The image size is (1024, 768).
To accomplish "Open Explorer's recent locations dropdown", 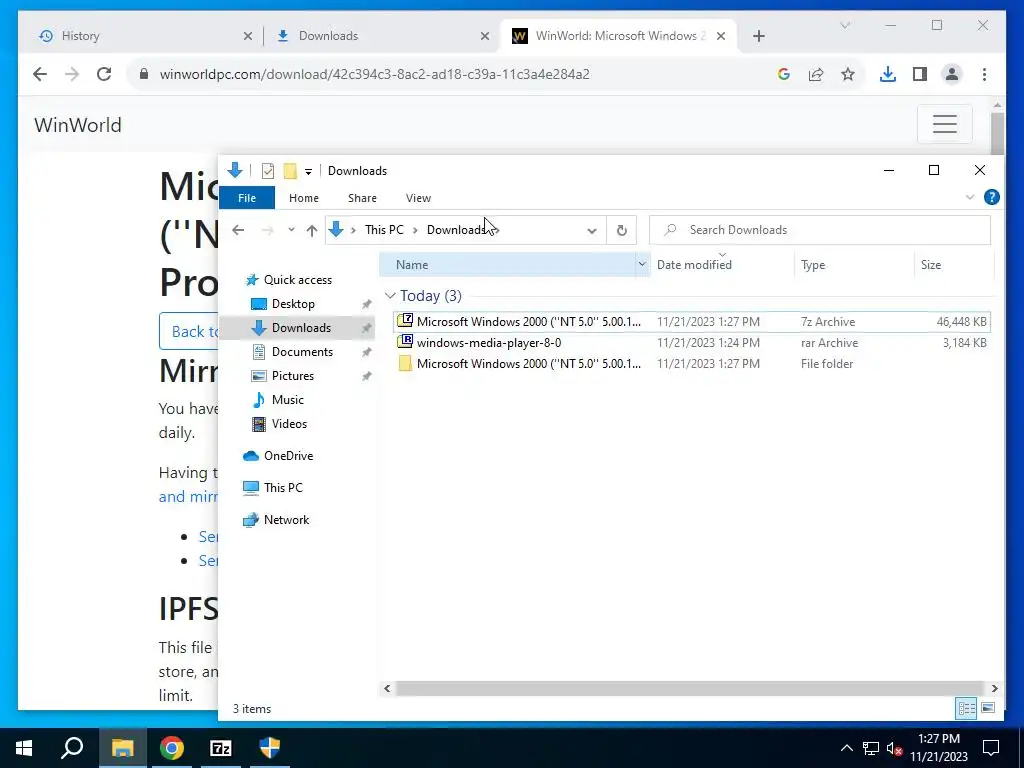I will point(291,230).
